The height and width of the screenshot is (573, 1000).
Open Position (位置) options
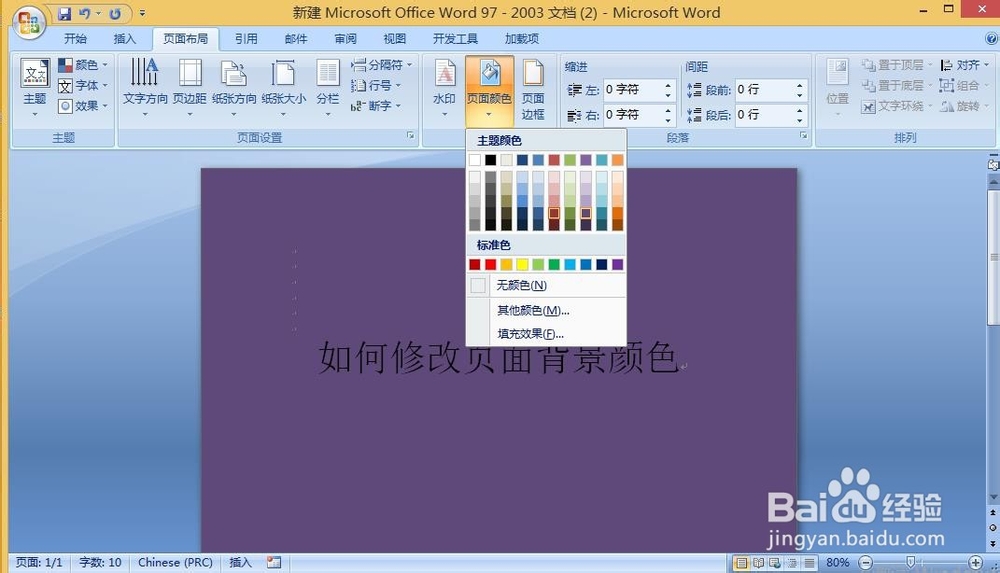click(x=837, y=87)
